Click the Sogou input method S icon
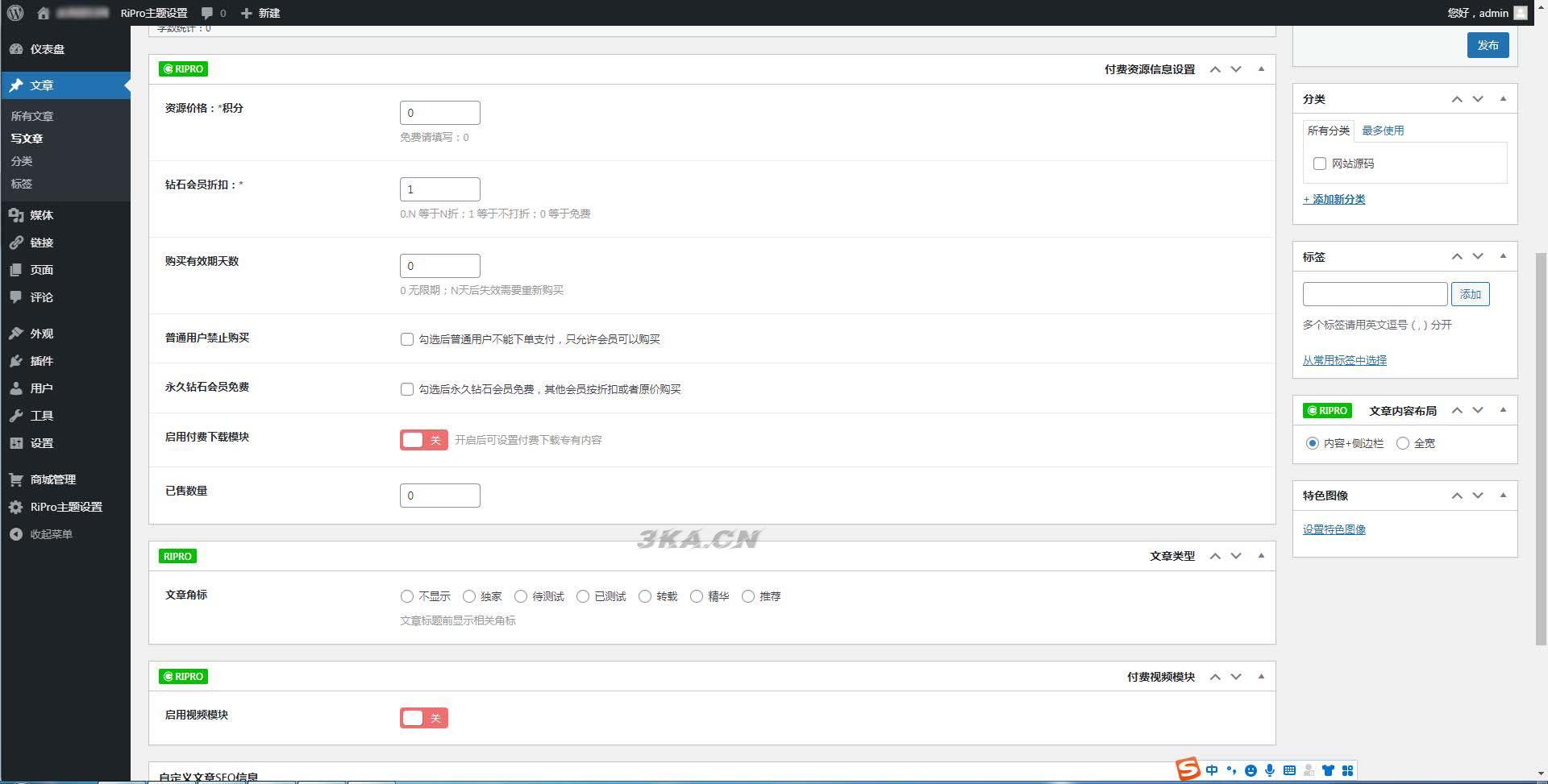The width and height of the screenshot is (1548, 784). [1187, 769]
